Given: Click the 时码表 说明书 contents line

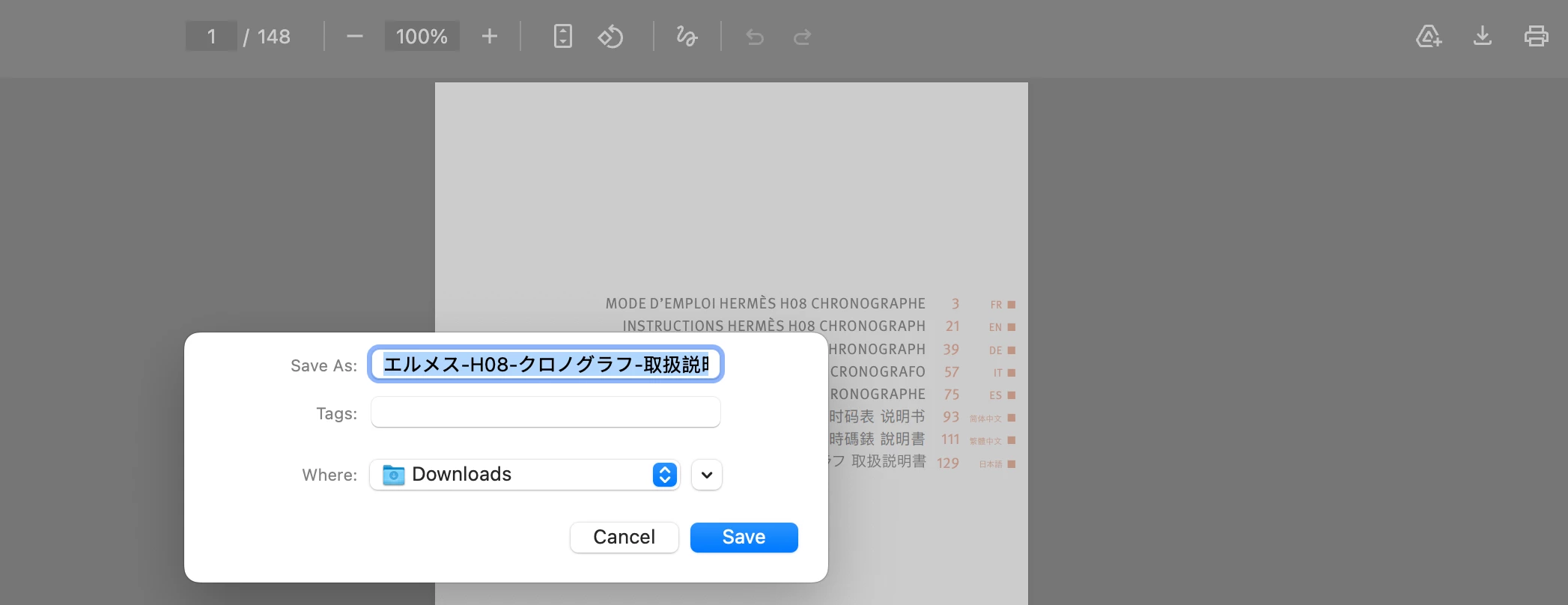Looking at the screenshot, I should 877,416.
